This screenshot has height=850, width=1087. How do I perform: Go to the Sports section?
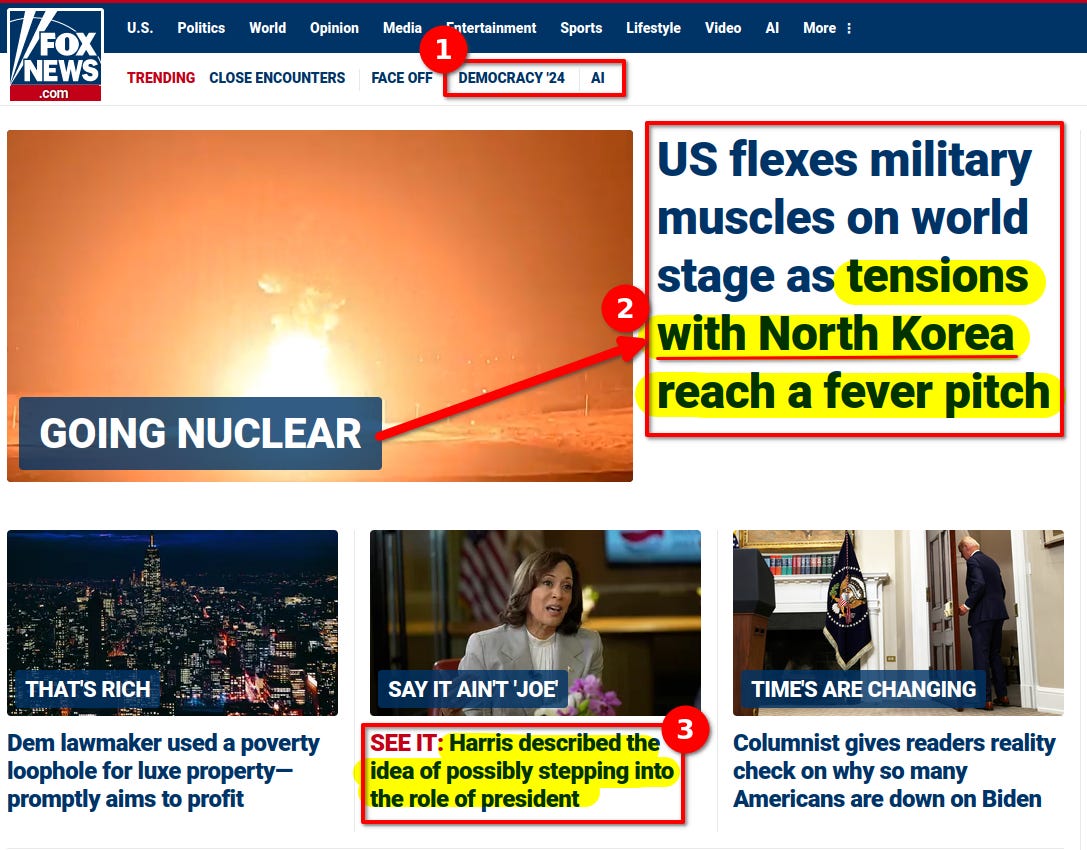tap(581, 28)
